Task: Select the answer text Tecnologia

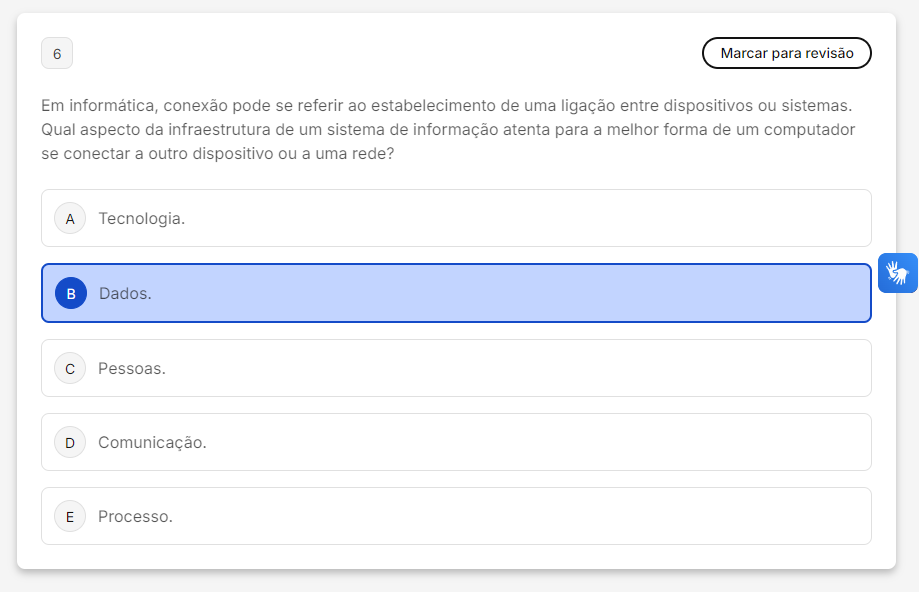Action: pyautogui.click(x=141, y=218)
